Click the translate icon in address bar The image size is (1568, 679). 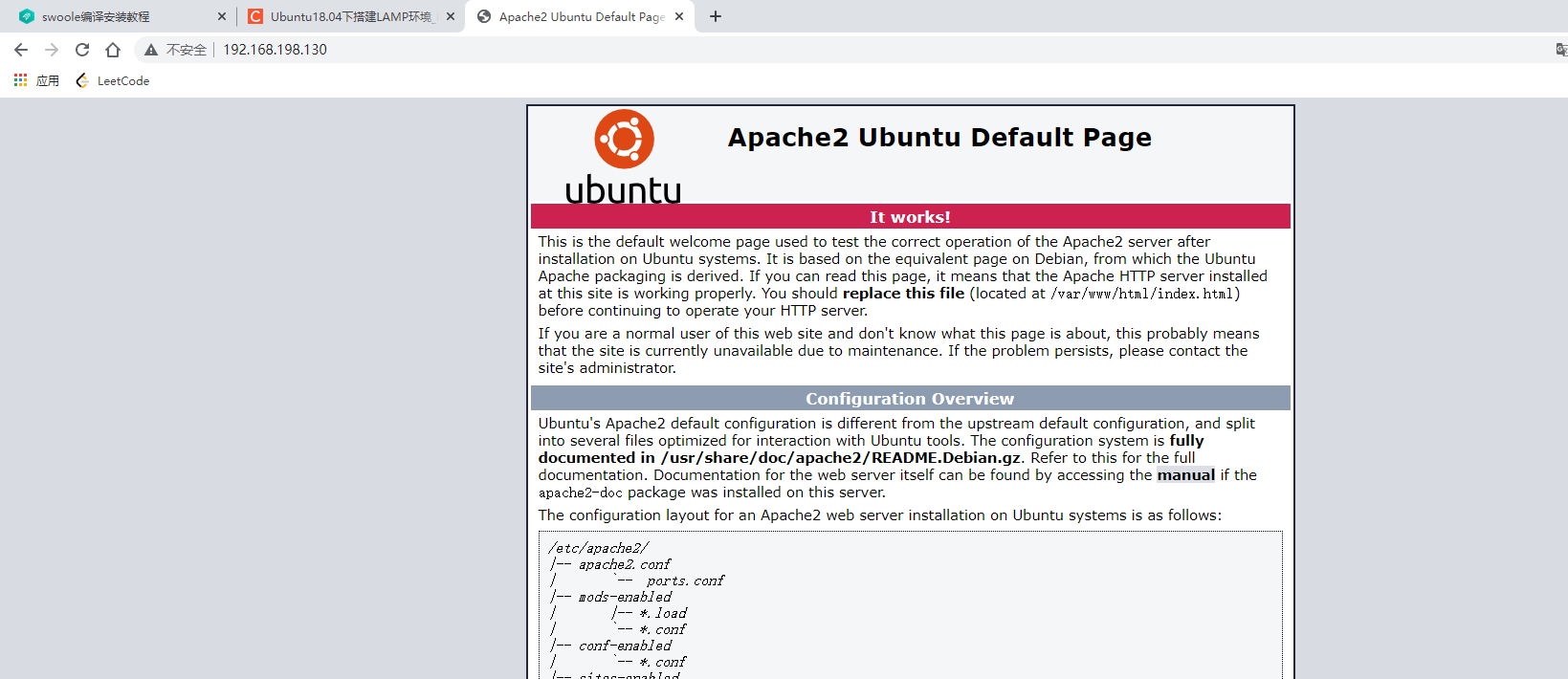[x=1561, y=50]
